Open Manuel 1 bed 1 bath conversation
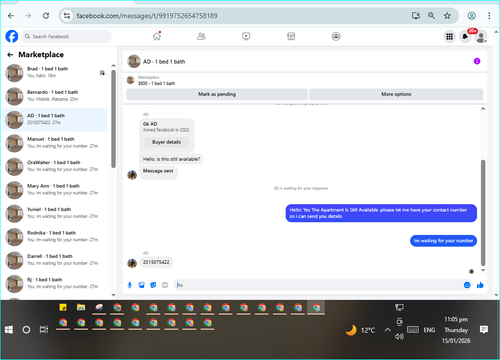 click(55, 143)
